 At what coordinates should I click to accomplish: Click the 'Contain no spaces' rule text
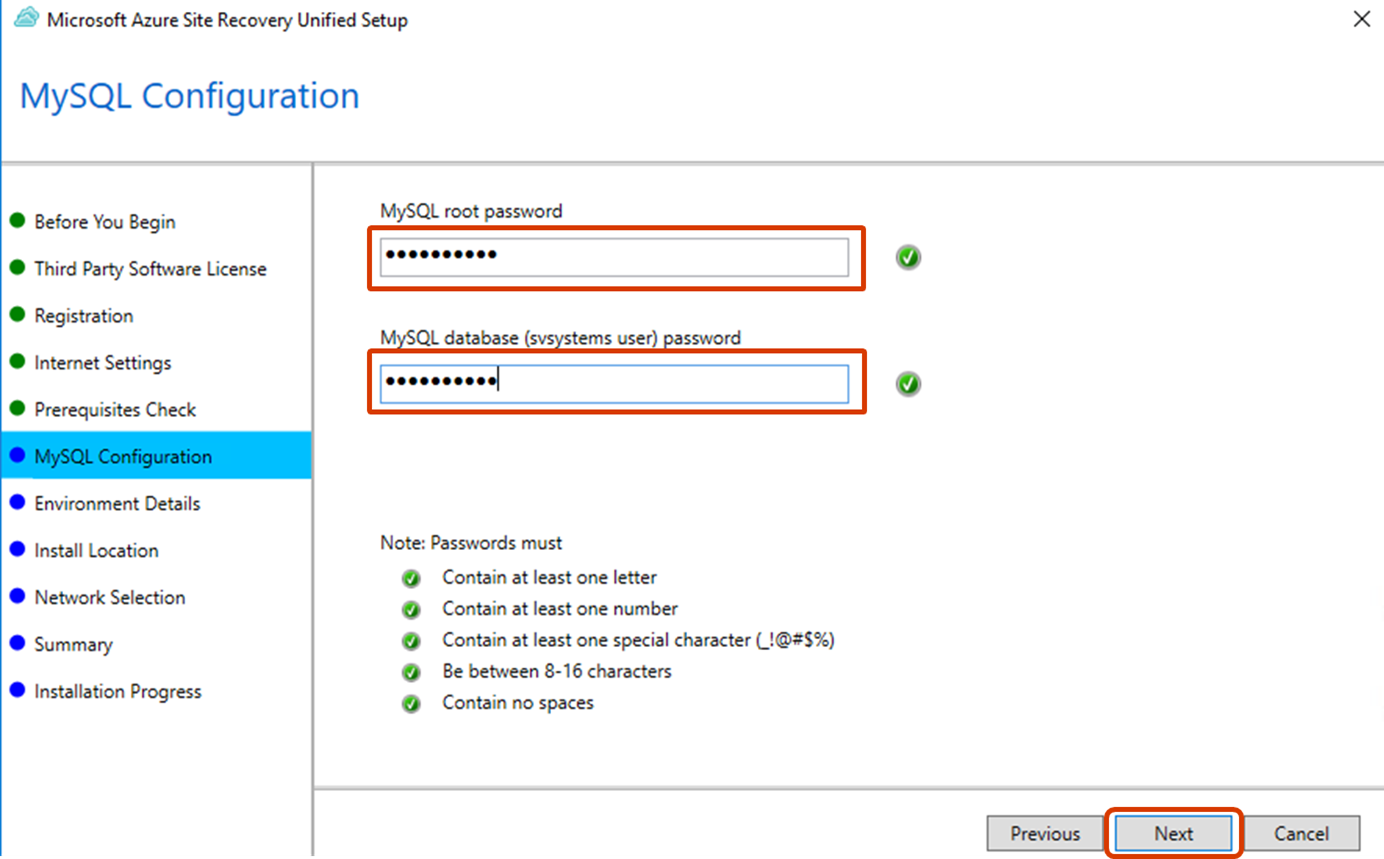coord(518,703)
